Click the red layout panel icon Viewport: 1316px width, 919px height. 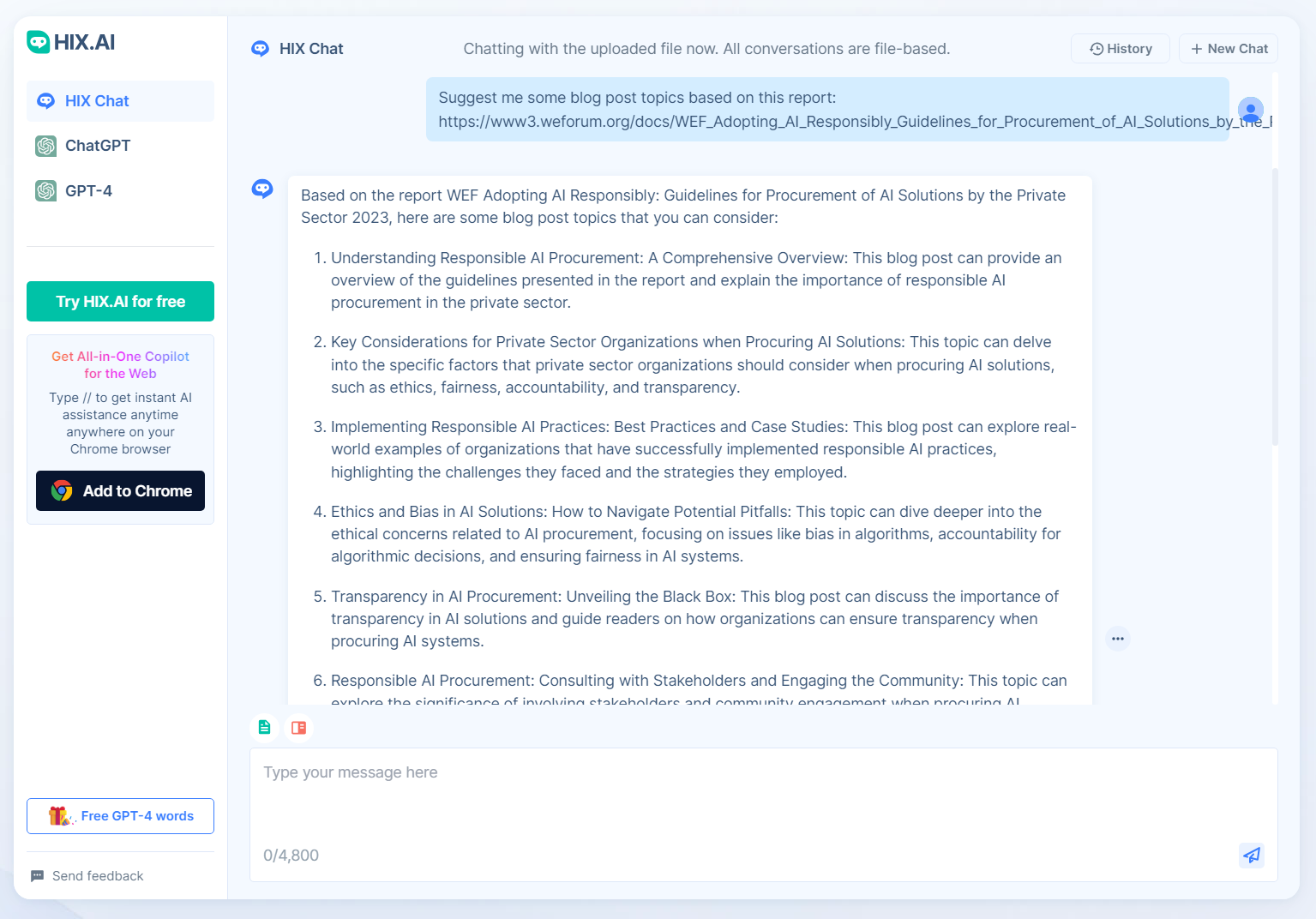coord(298,727)
